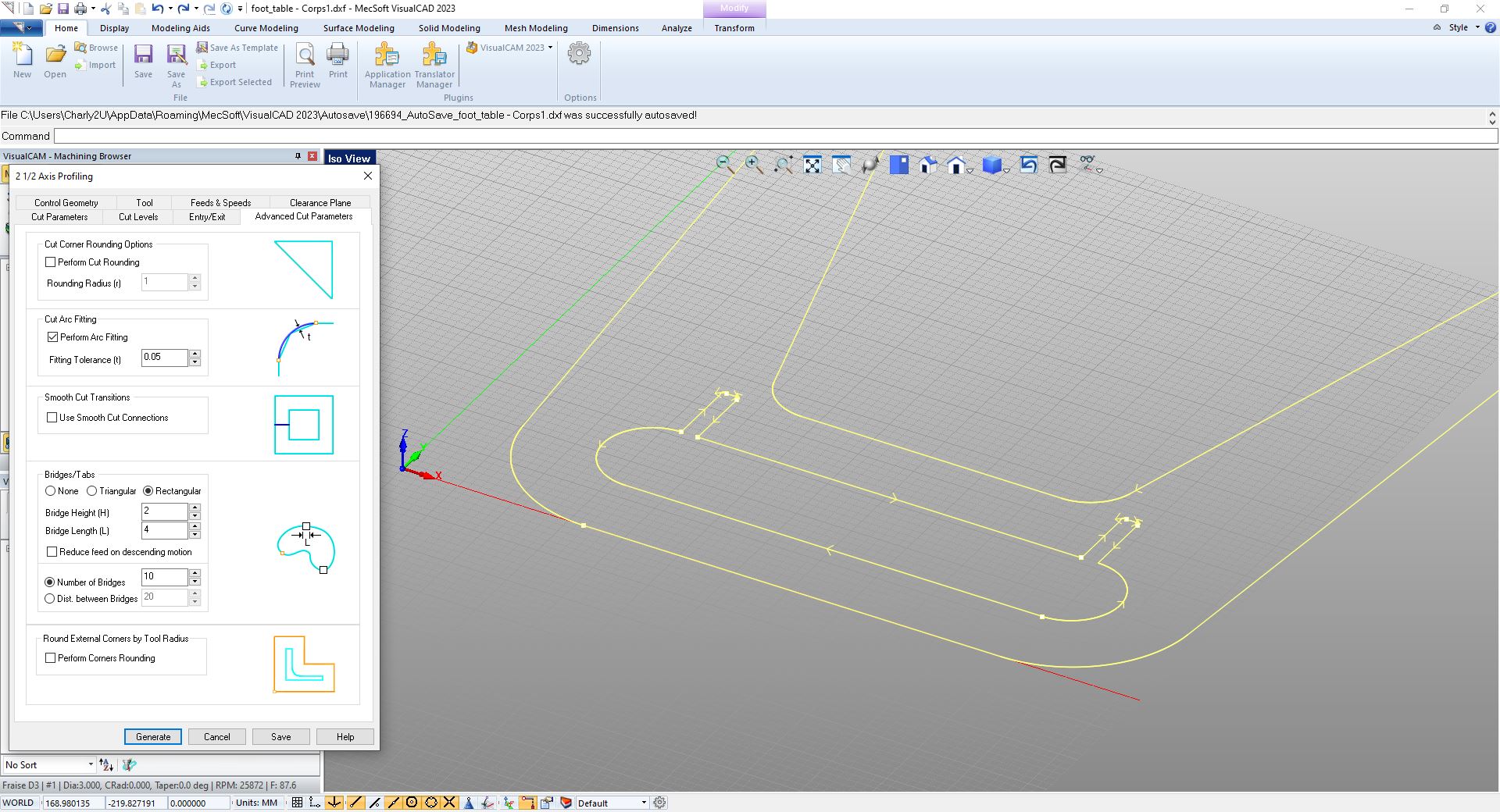Click the previous view blue arrow icon
The image size is (1500, 812).
click(1029, 165)
